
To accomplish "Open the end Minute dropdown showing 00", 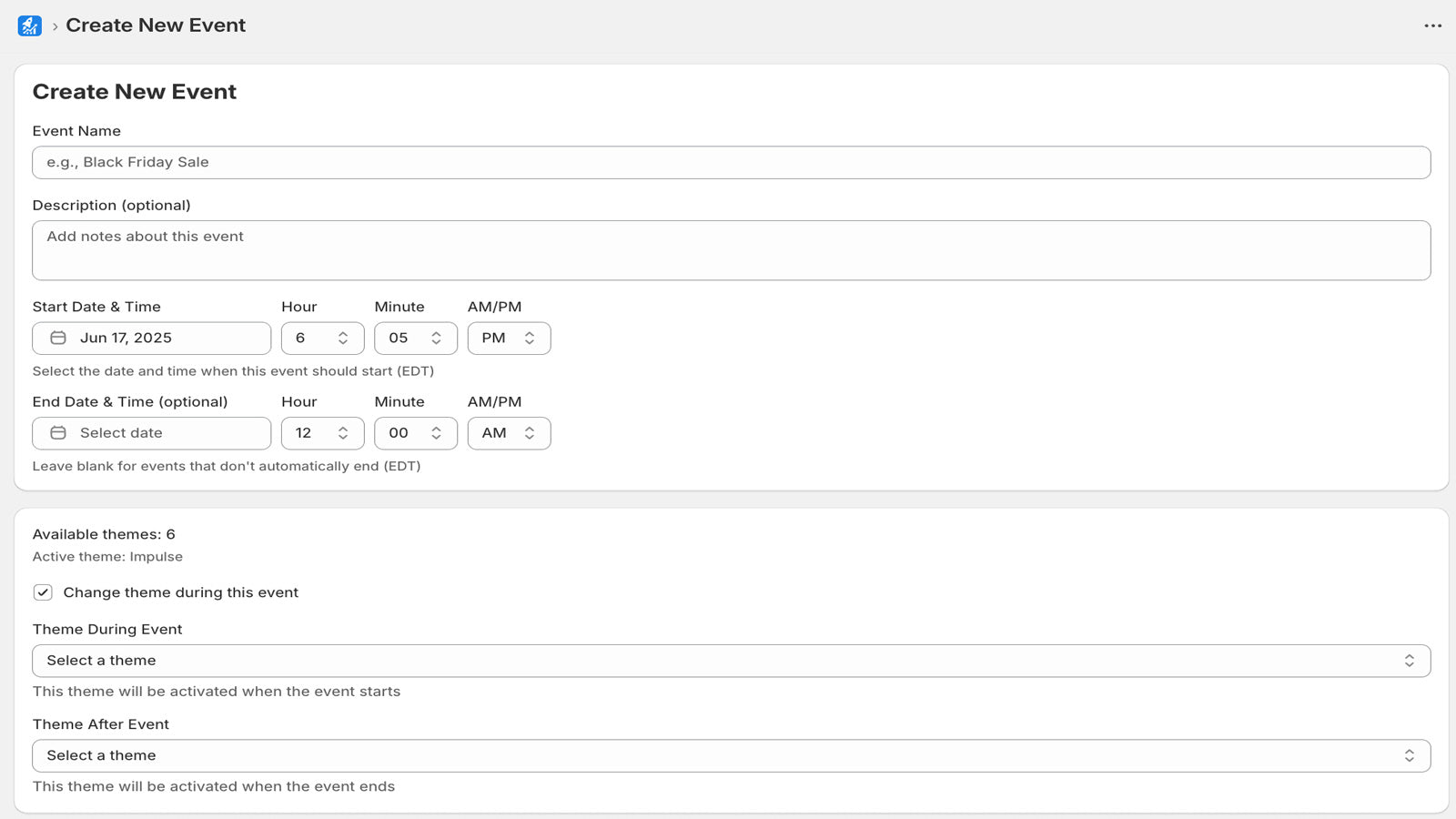I will [415, 433].
